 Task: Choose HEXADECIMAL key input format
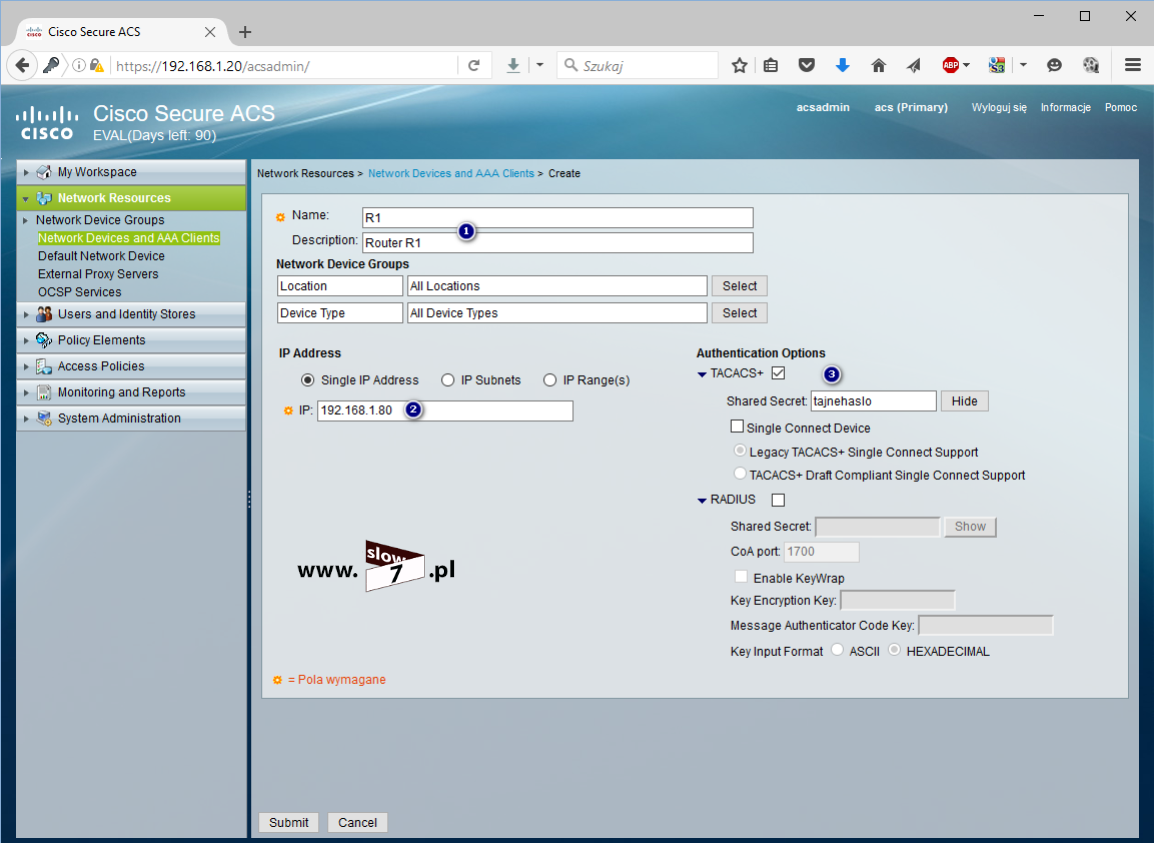point(894,649)
